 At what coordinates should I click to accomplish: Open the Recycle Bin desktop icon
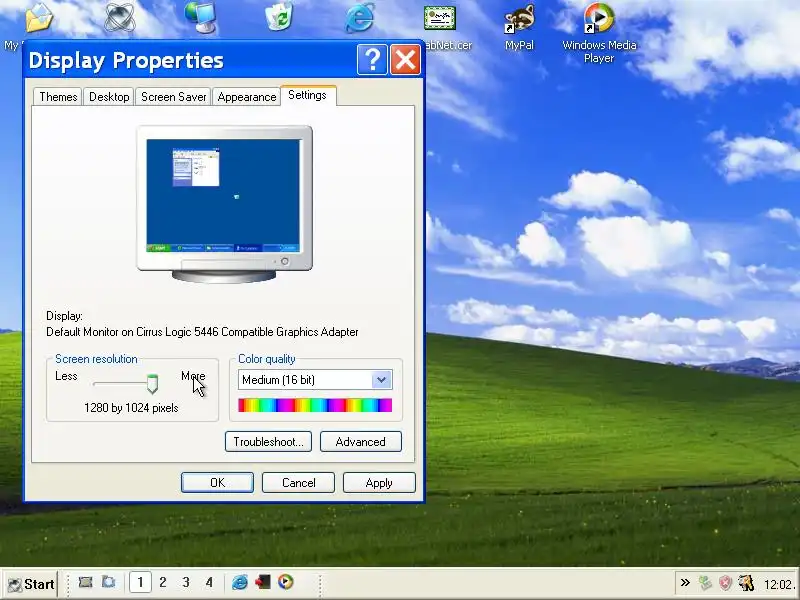pyautogui.click(x=279, y=16)
